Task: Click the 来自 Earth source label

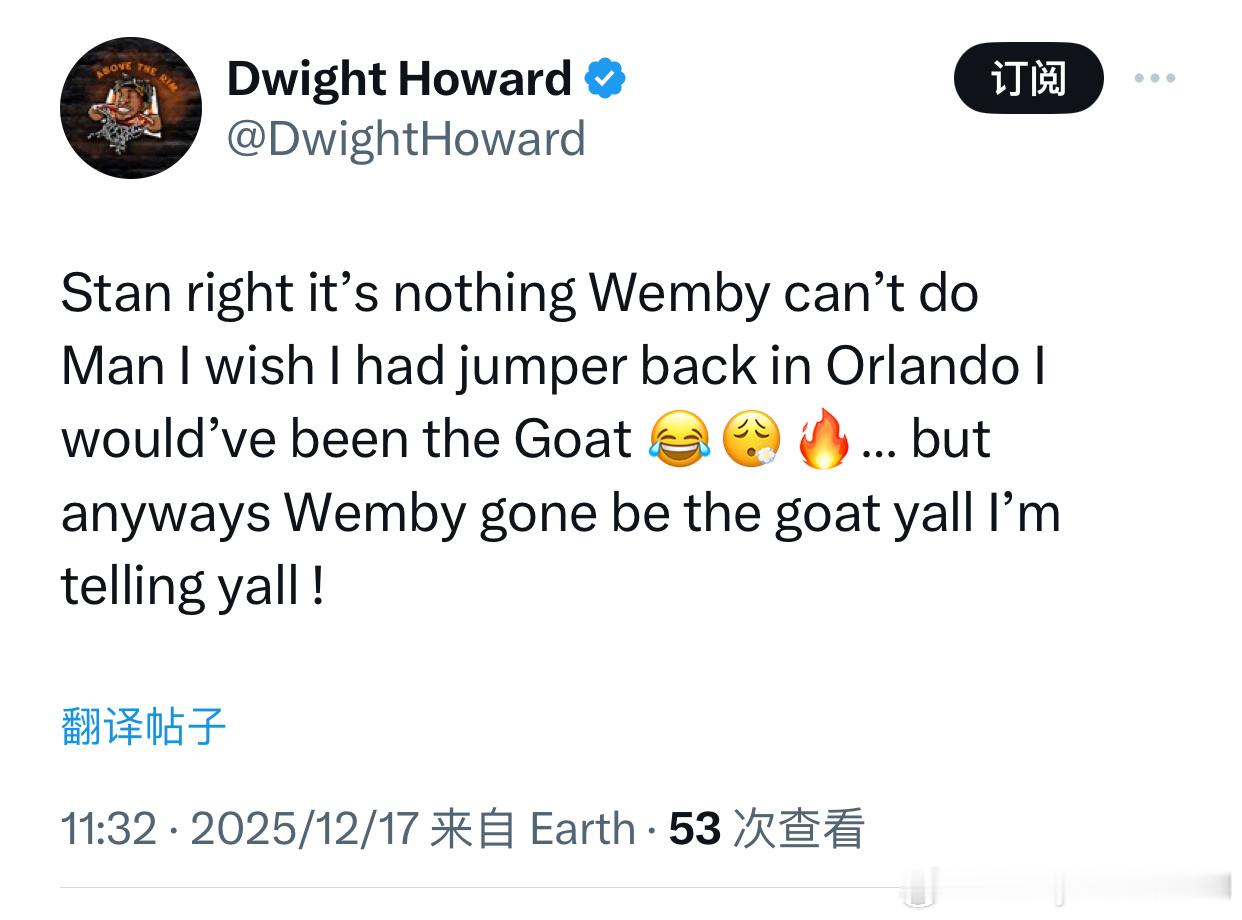Action: [x=532, y=829]
